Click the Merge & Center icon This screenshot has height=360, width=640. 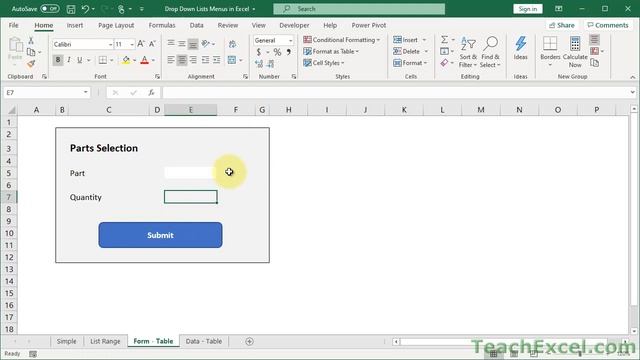(232, 60)
